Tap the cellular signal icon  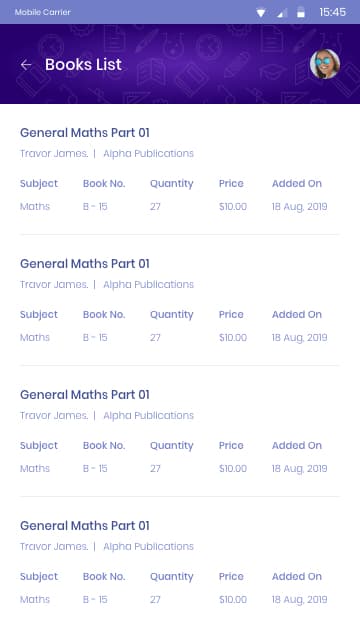pyautogui.click(x=282, y=13)
